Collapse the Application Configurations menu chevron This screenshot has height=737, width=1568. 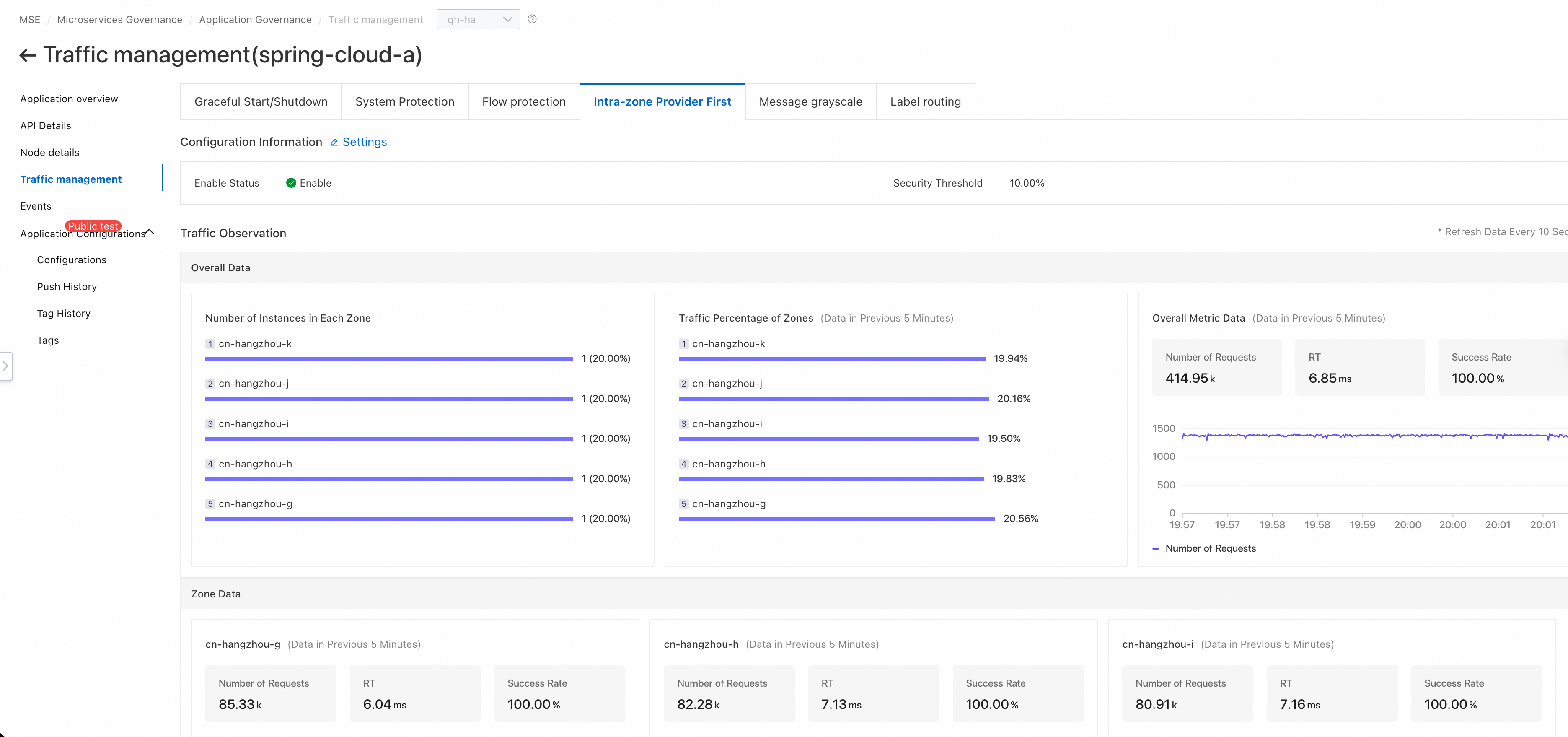pos(150,232)
